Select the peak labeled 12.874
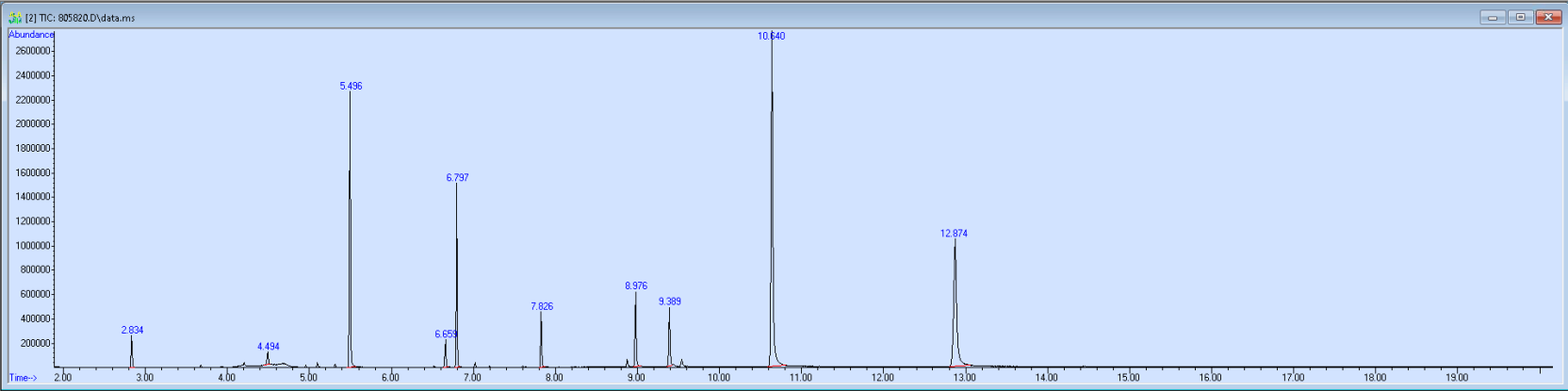 (954, 234)
